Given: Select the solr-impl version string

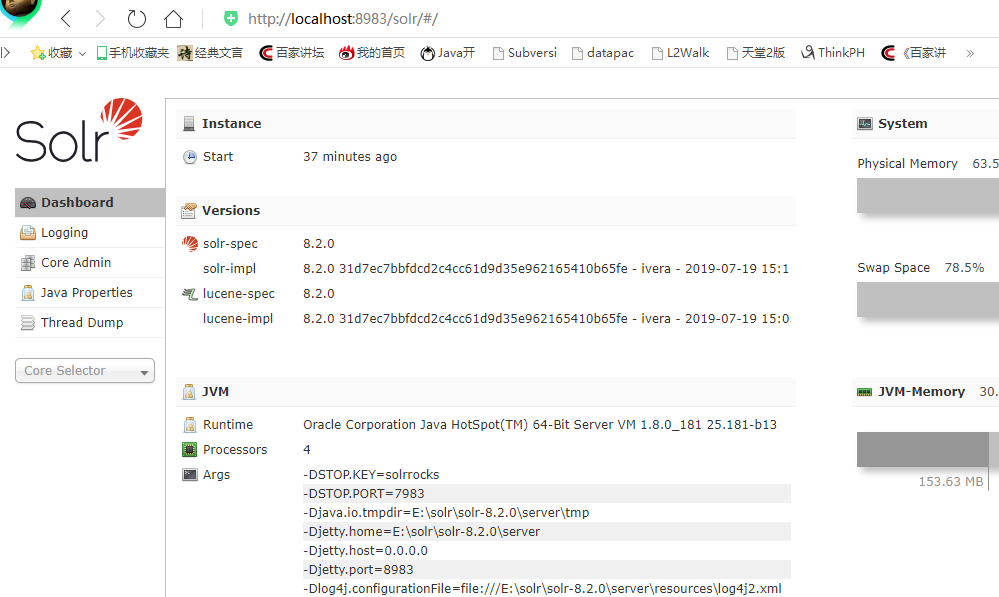Looking at the screenshot, I should tap(546, 269).
